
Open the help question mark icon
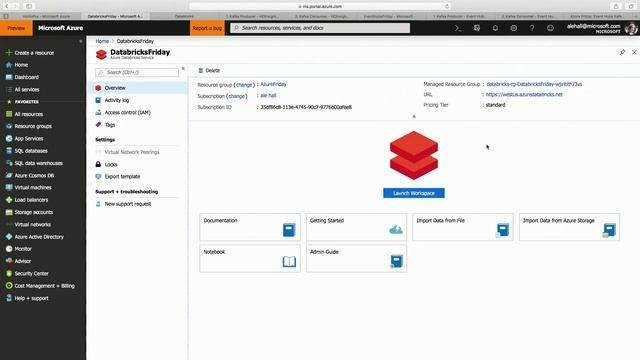(x=532, y=28)
